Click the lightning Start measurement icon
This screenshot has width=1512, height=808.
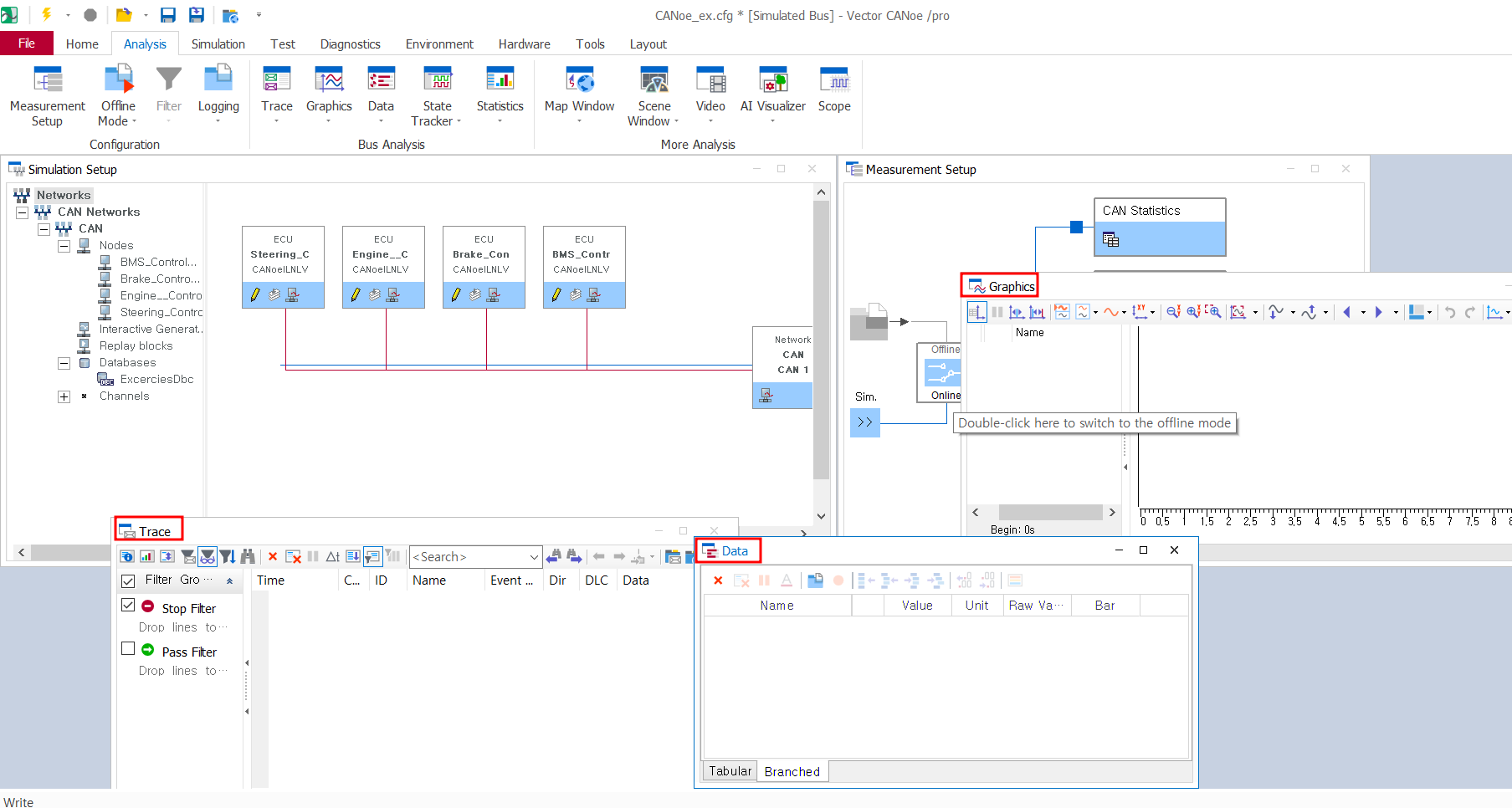tap(47, 15)
